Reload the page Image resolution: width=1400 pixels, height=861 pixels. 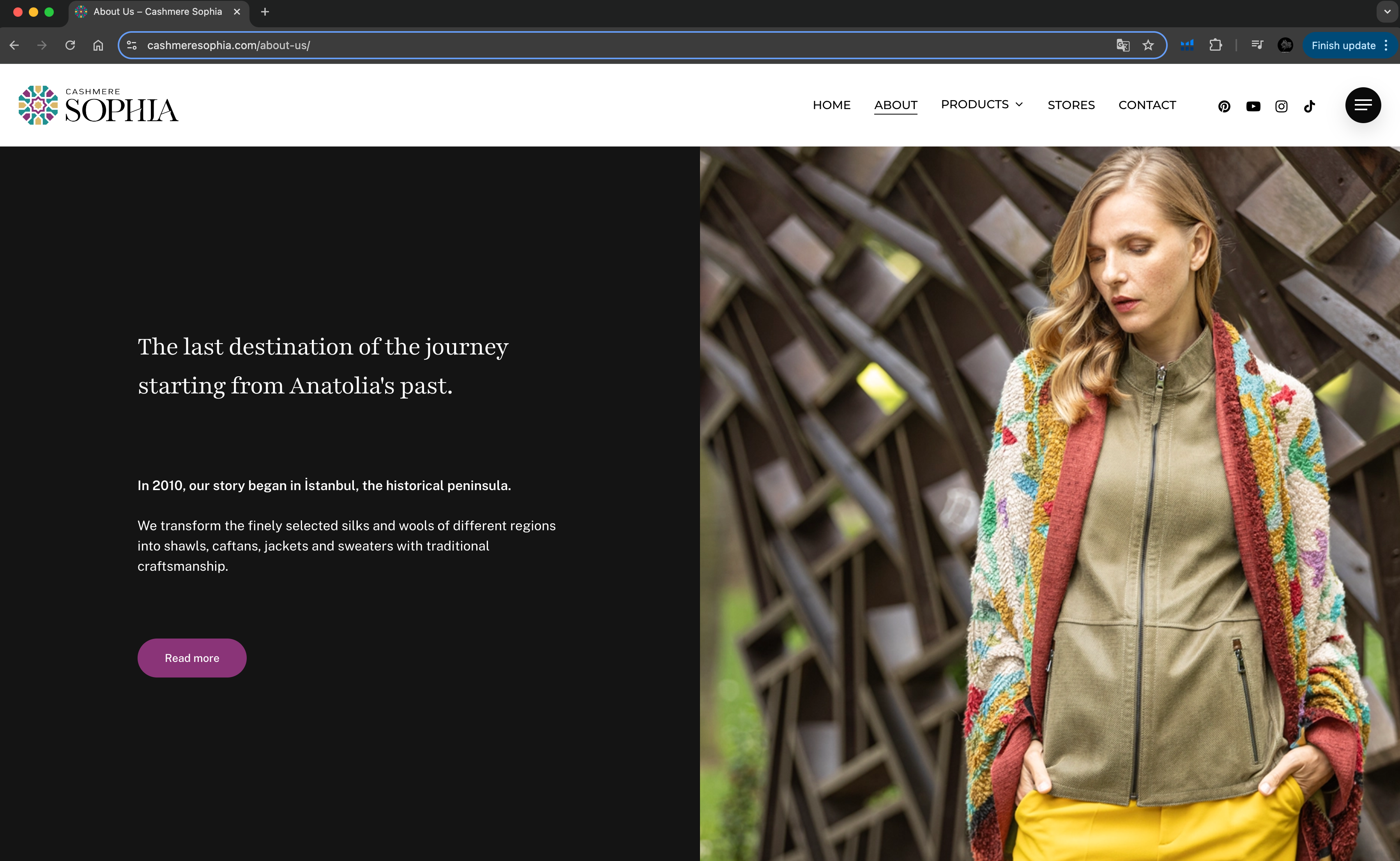(70, 45)
